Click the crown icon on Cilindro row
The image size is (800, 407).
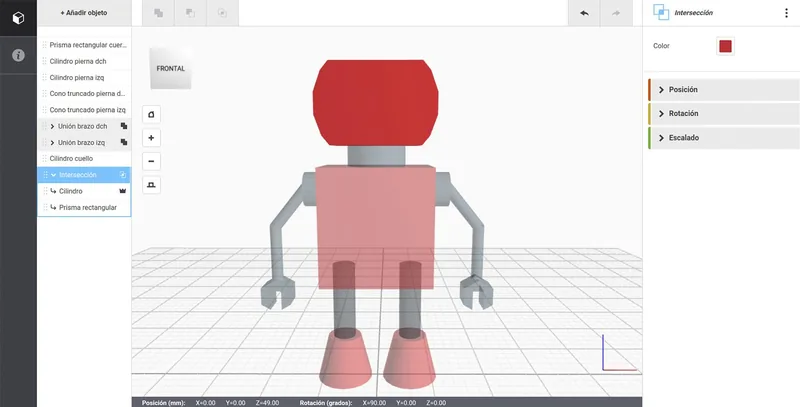point(122,191)
